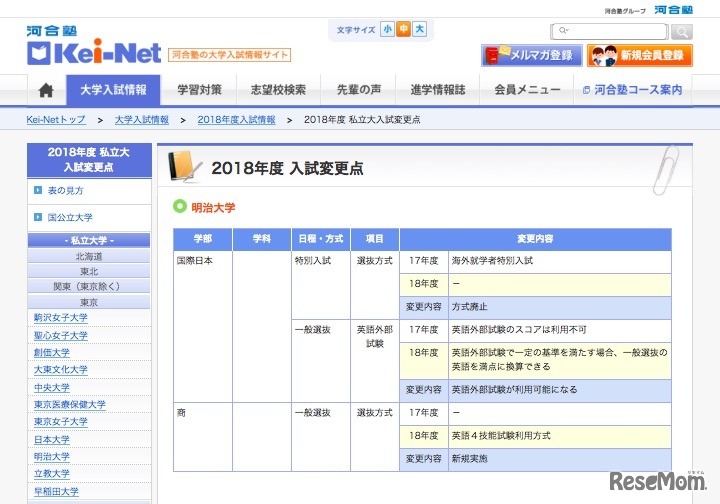Open the 中央大学 link
Image resolution: width=720 pixels, height=504 pixels.
(51, 387)
